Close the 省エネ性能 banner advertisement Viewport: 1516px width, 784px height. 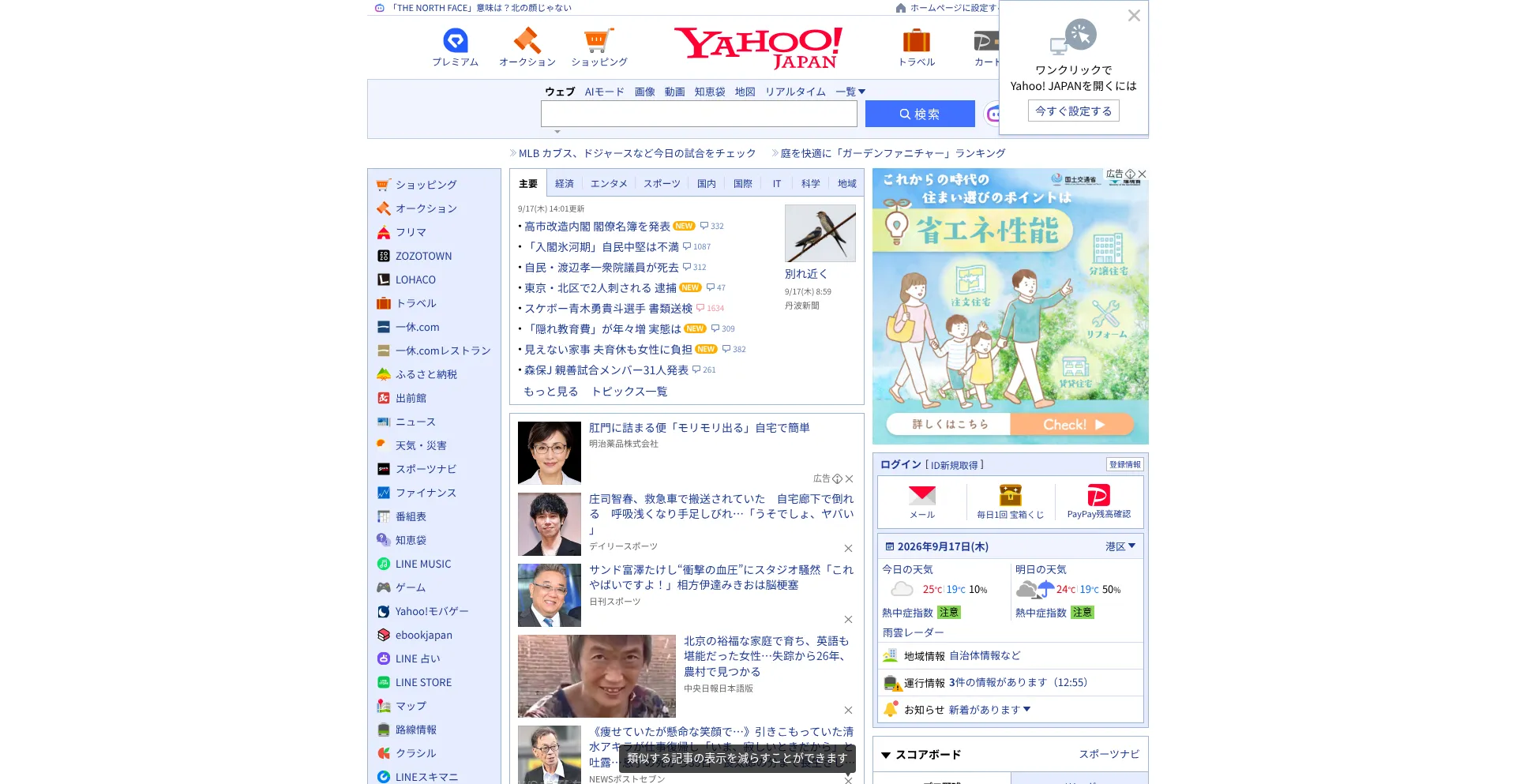(1142, 174)
